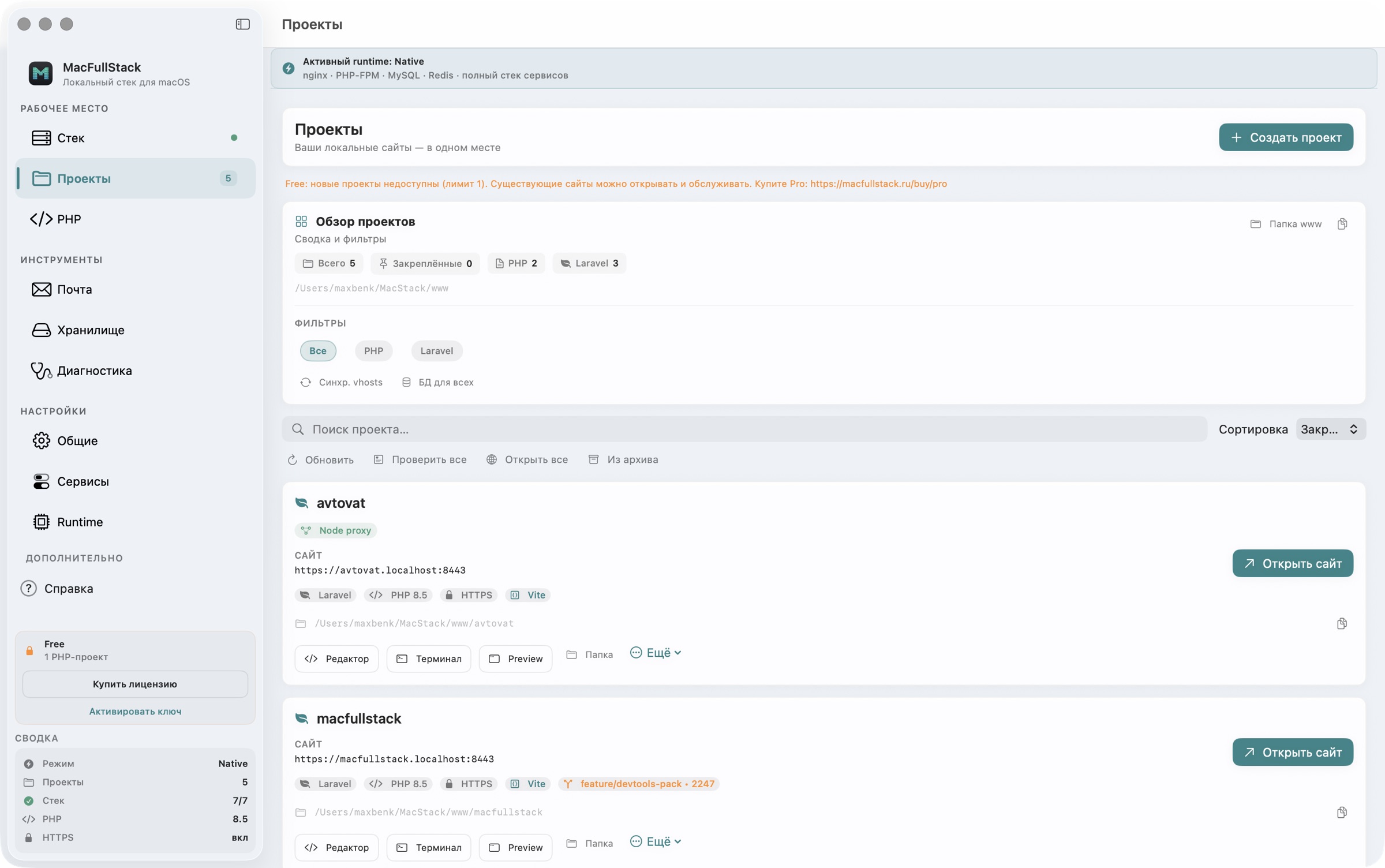Screen dimensions: 1385x868
Task: Click Обновить in the toolbar
Action: pos(320,460)
